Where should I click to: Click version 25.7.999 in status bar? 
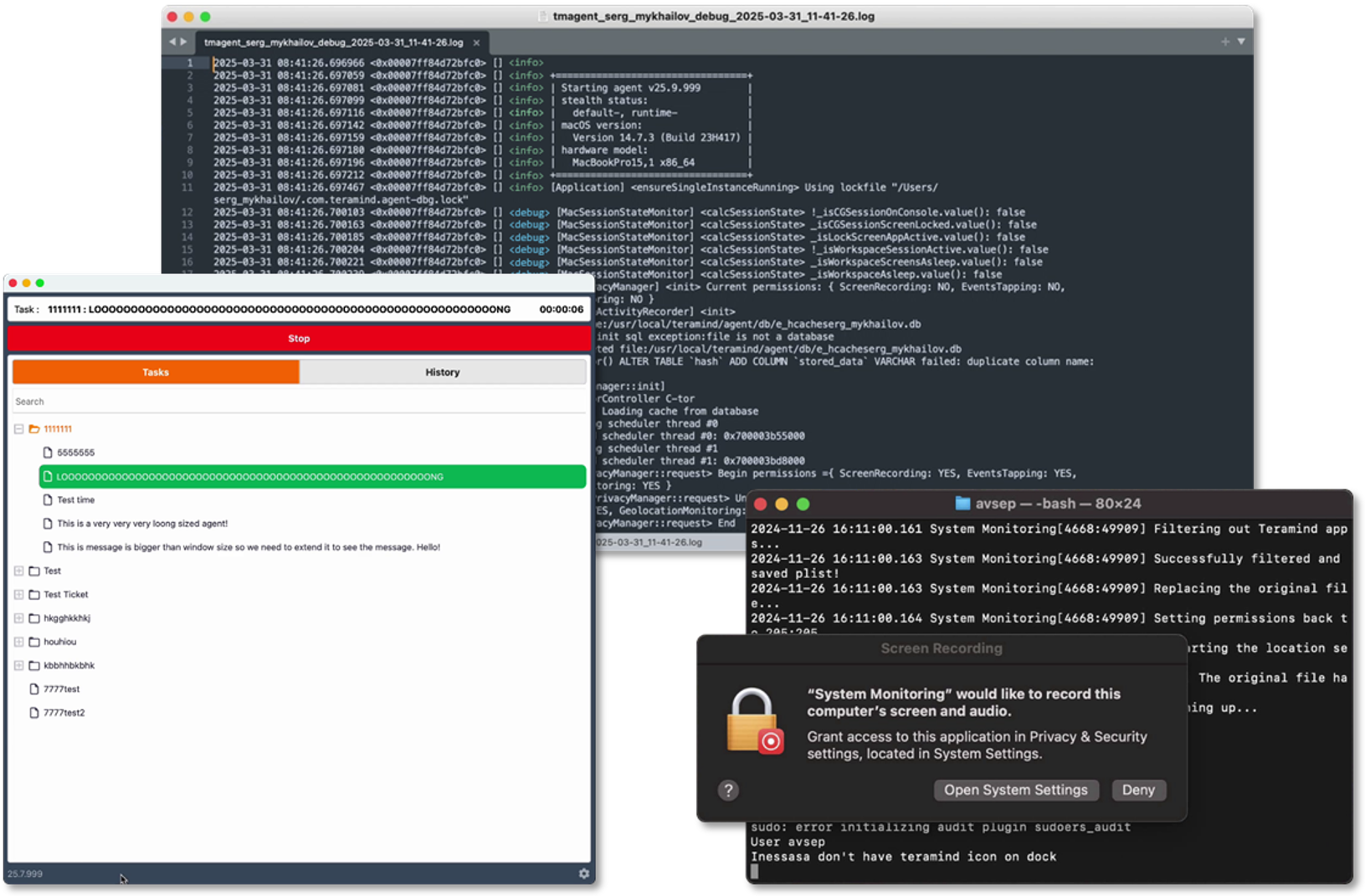pyautogui.click(x=25, y=874)
